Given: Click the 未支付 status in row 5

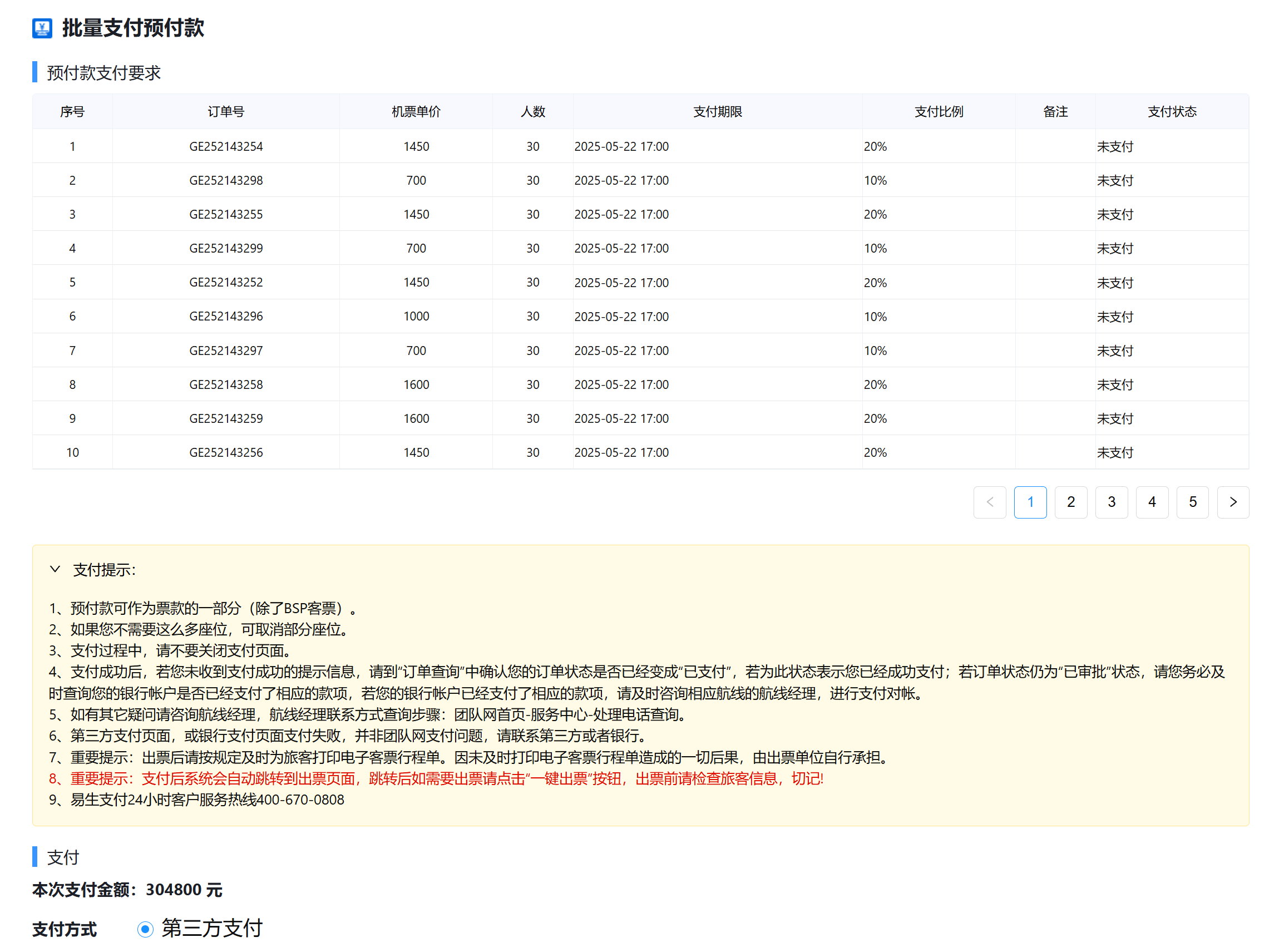Looking at the screenshot, I should (1115, 283).
